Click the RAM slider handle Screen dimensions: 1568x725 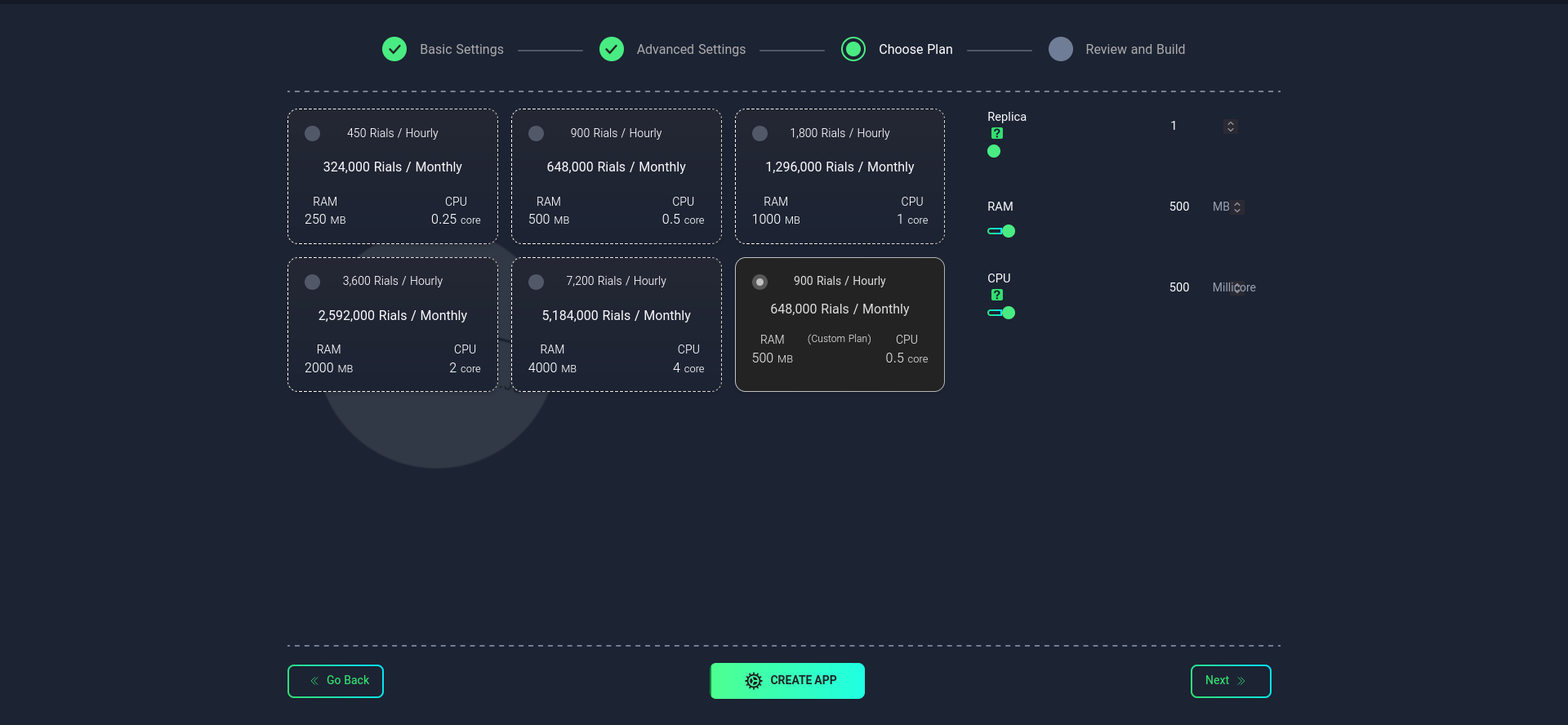pyautogui.click(x=1009, y=231)
